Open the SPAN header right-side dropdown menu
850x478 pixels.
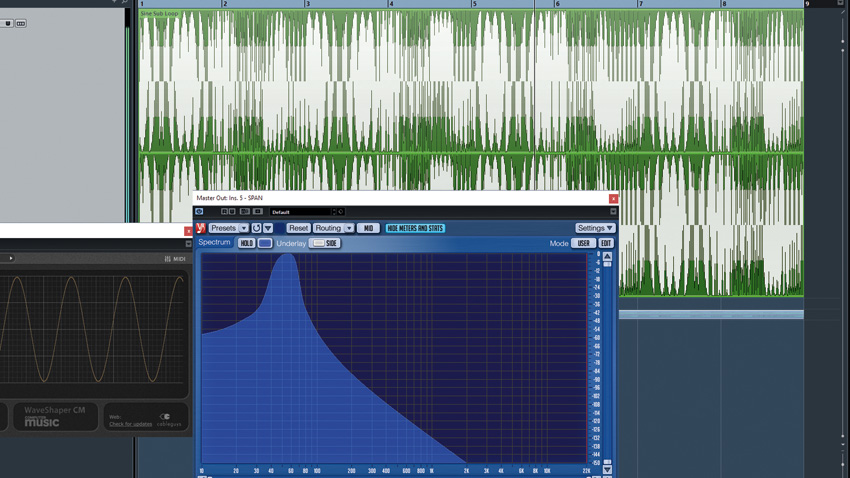coord(613,211)
